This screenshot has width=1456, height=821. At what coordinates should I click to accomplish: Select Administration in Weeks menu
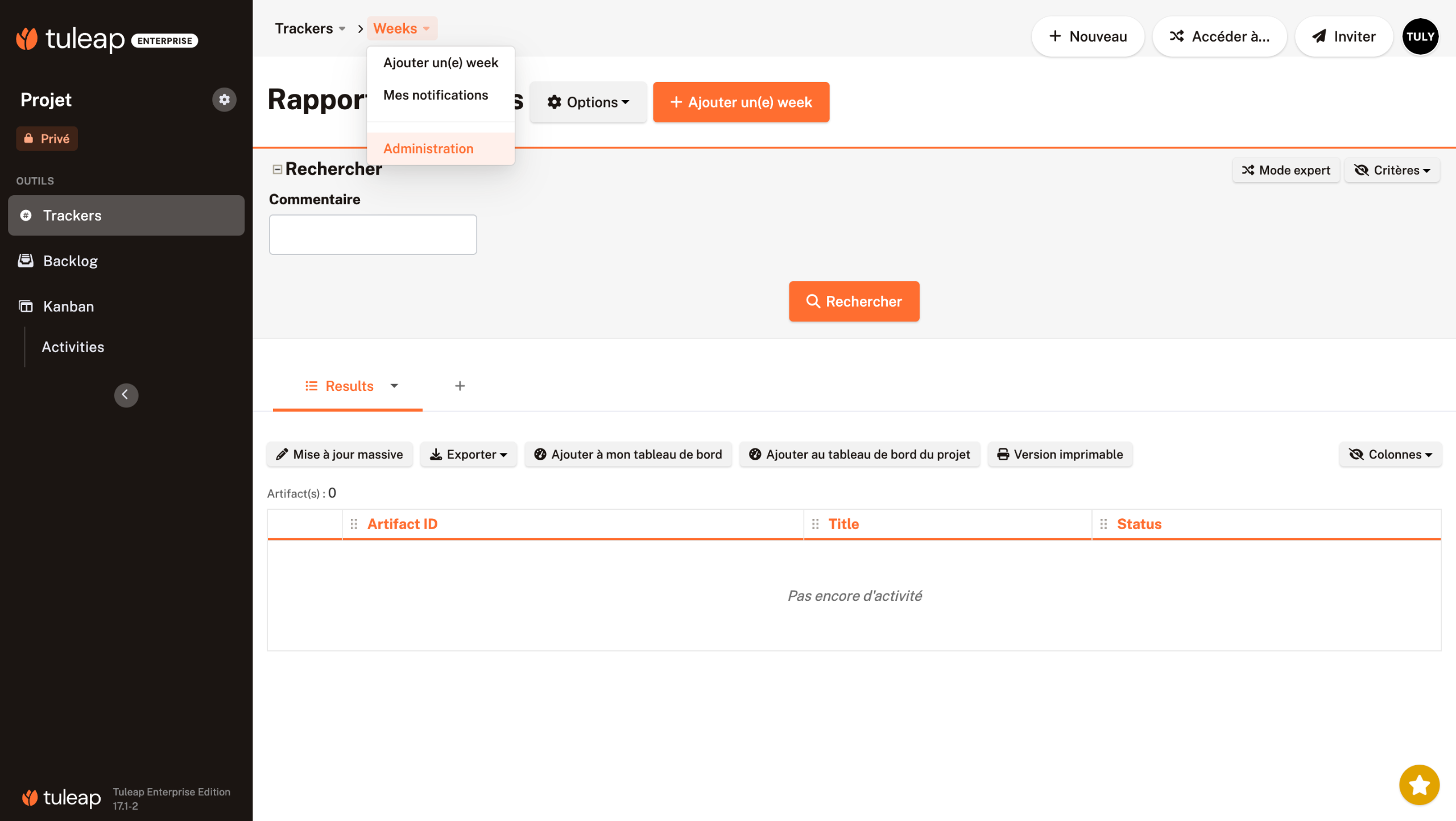click(x=428, y=148)
